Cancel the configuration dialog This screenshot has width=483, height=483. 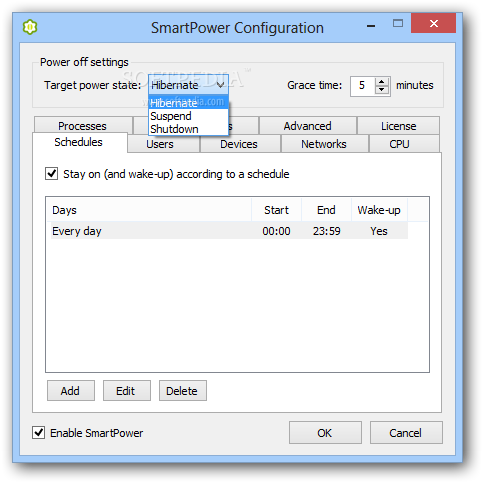(x=406, y=433)
